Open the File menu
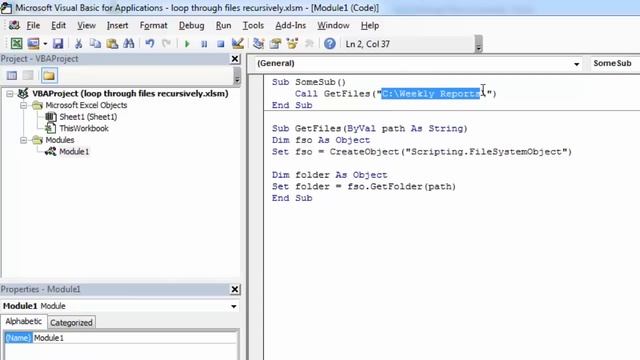 pyautogui.click(x=33, y=25)
